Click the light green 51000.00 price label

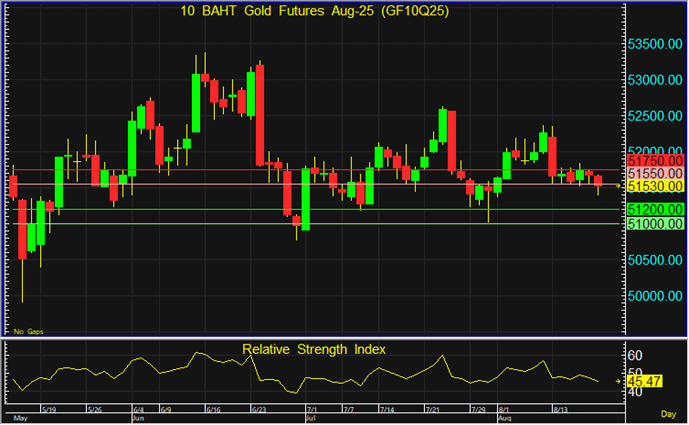pyautogui.click(x=654, y=225)
